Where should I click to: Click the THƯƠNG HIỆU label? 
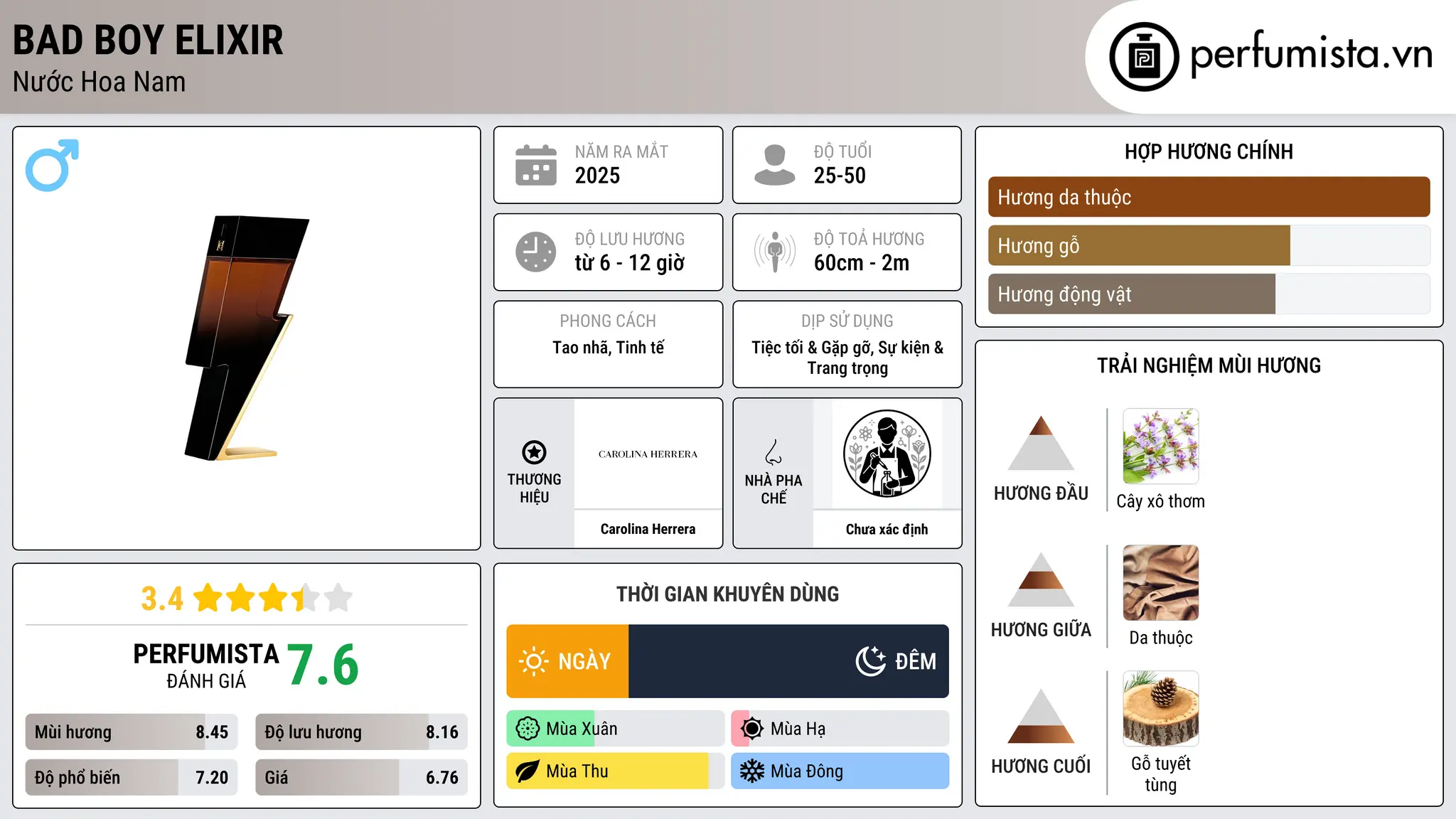point(534,488)
